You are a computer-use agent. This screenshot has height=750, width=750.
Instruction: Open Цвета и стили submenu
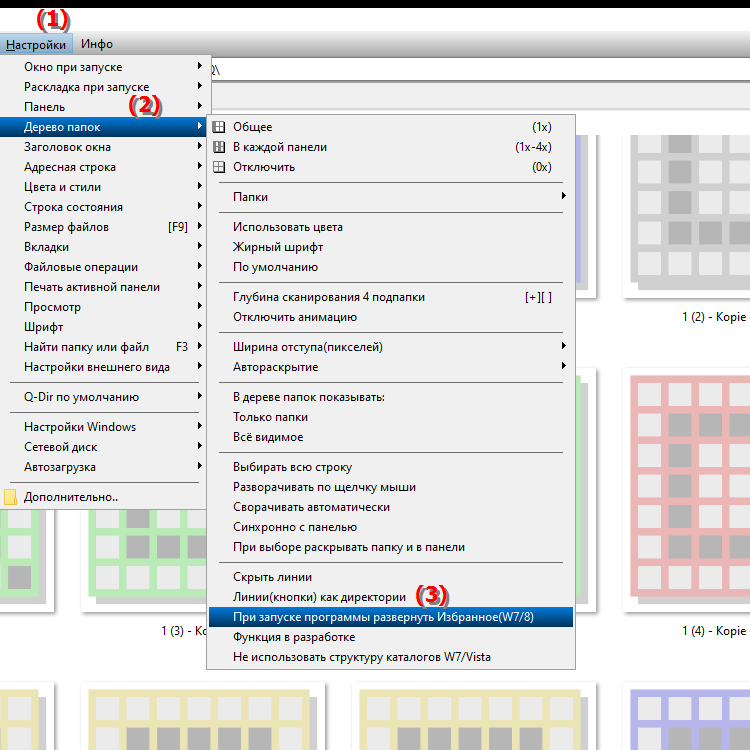pyautogui.click(x=62, y=187)
